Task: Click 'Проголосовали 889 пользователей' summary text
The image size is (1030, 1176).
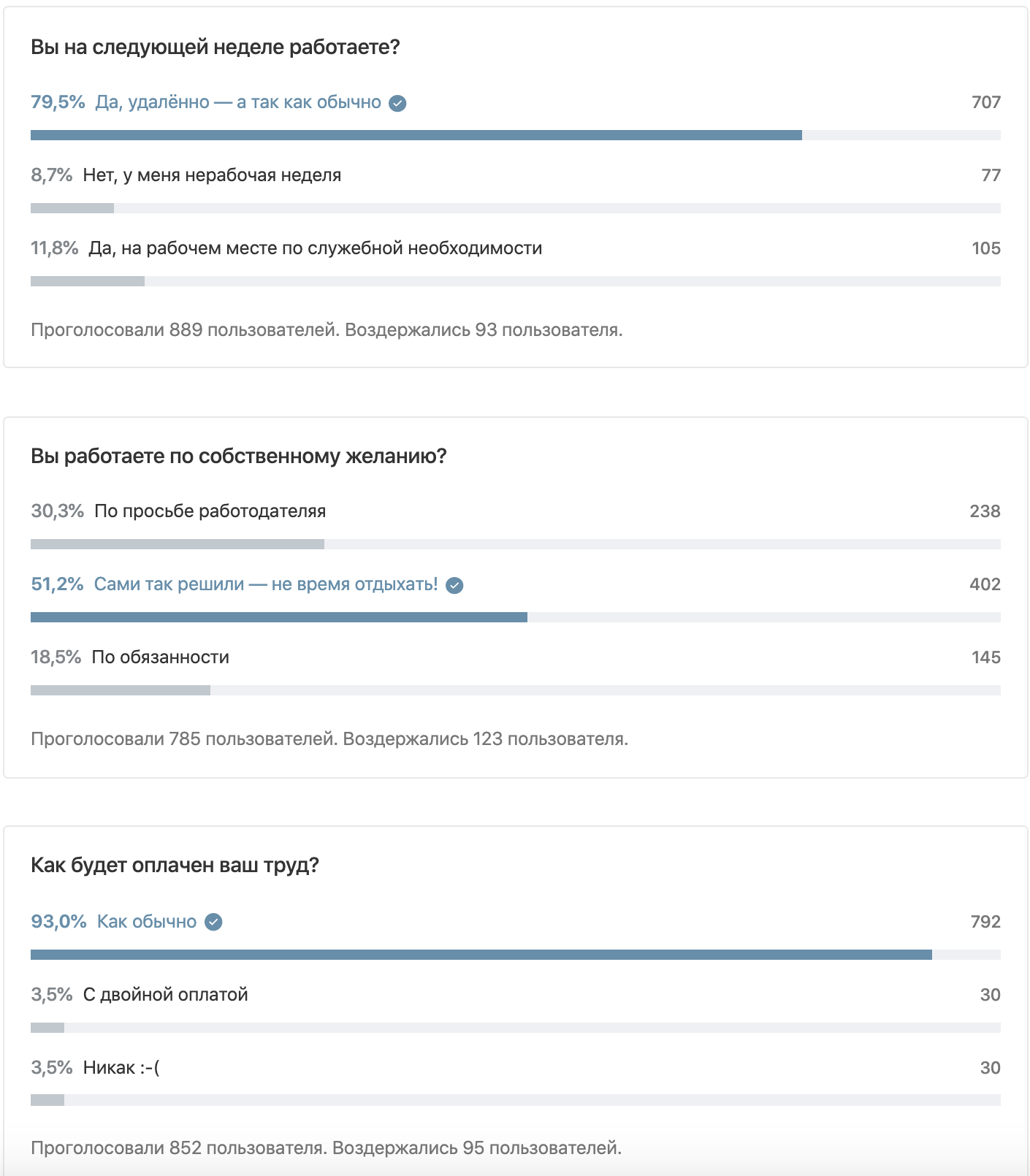Action: (x=185, y=330)
